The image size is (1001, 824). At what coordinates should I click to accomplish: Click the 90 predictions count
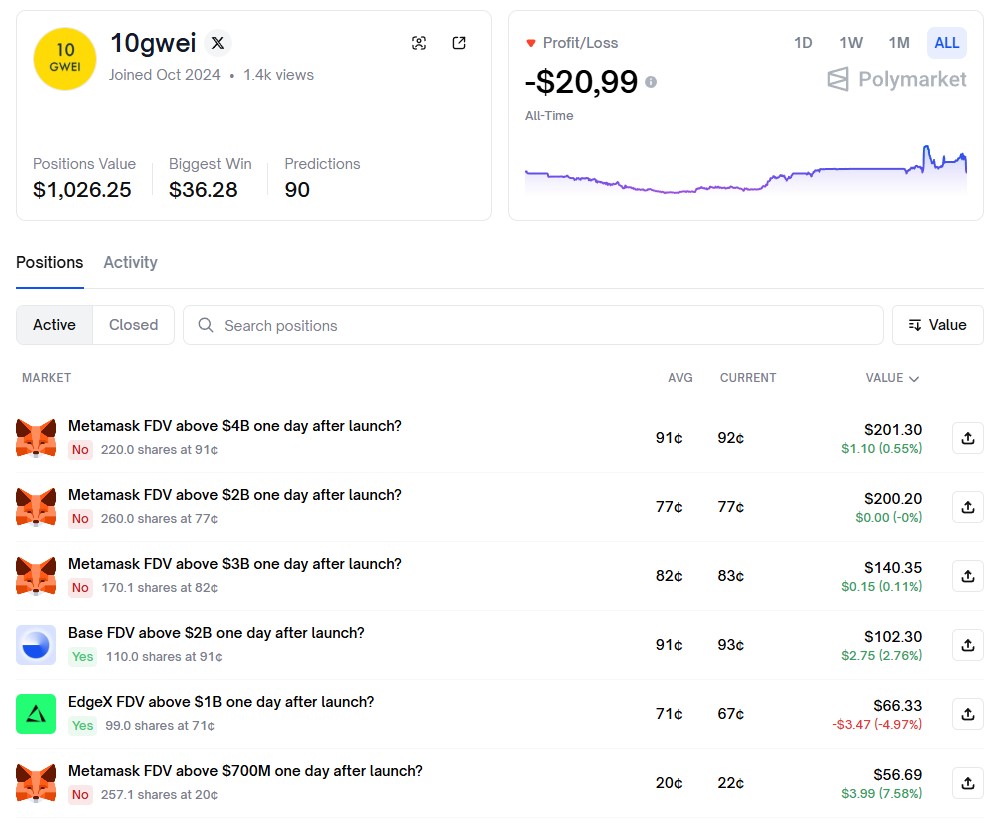coord(297,190)
